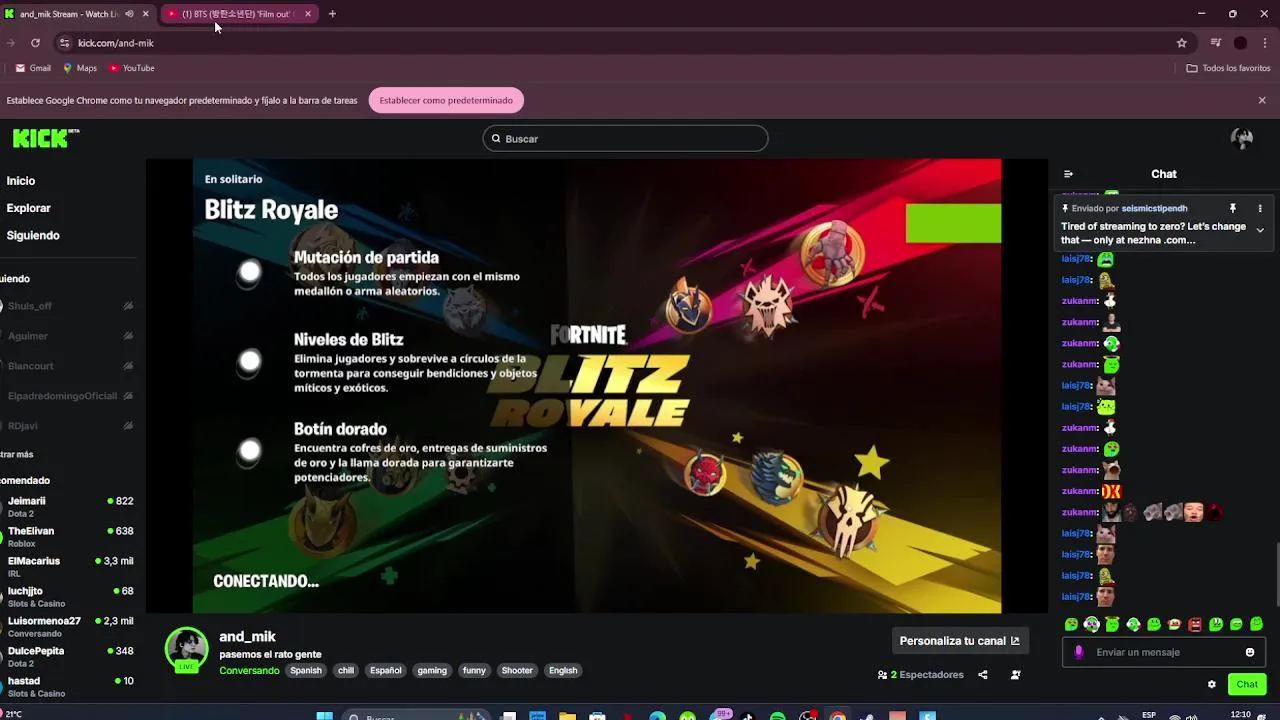This screenshot has height=720, width=1280.
Task: Open the user avatar menu at top right
Action: pos(1242,139)
